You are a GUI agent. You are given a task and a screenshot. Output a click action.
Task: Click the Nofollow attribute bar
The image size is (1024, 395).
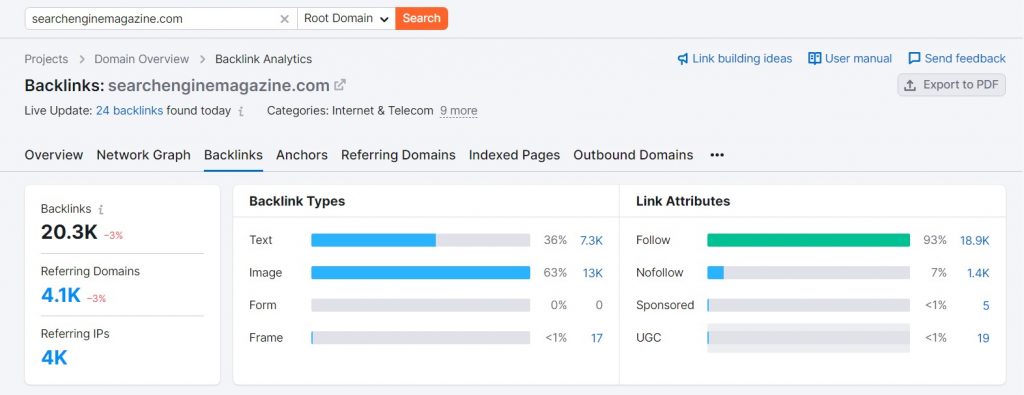coord(808,273)
